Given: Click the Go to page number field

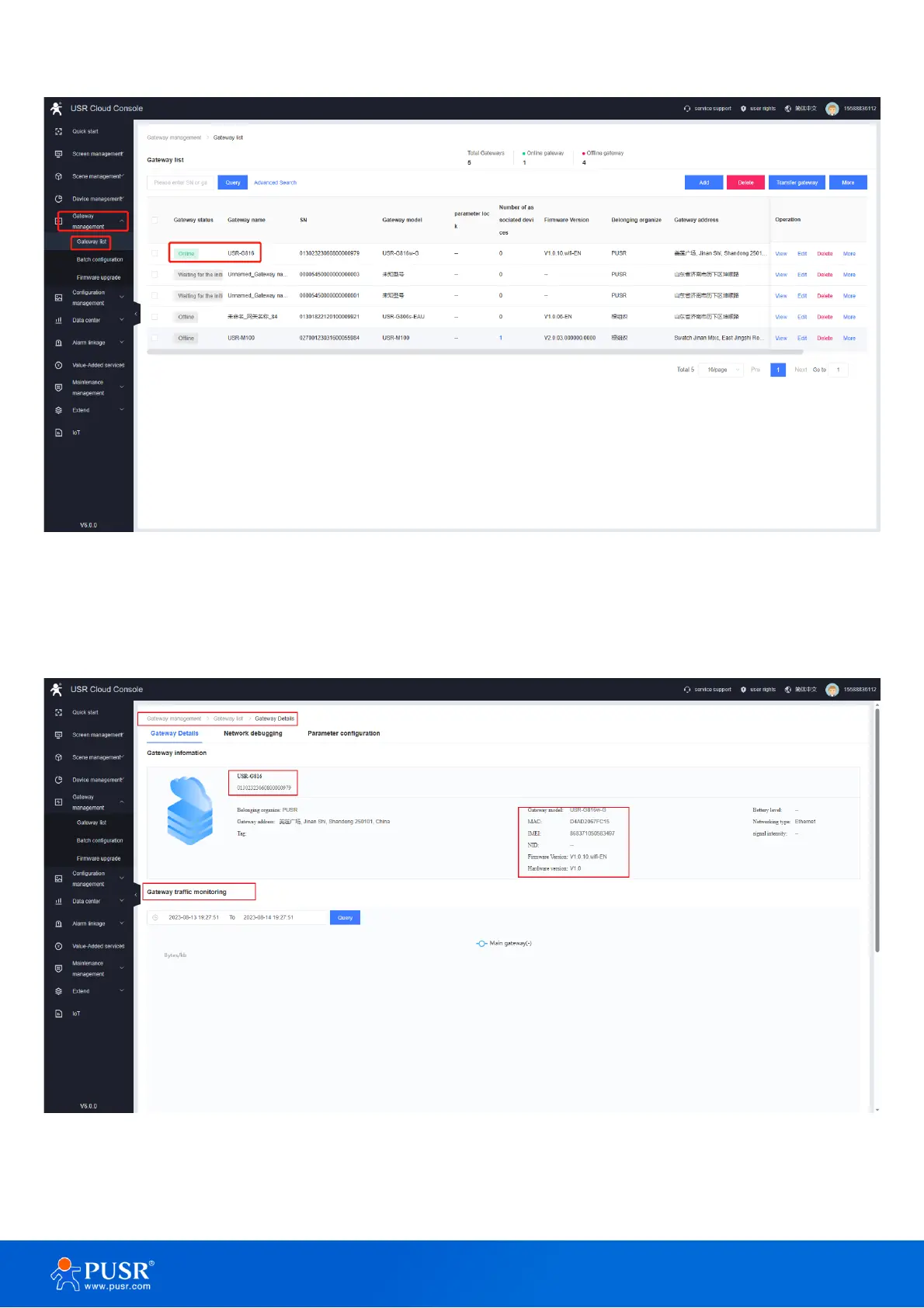Looking at the screenshot, I should coord(839,370).
